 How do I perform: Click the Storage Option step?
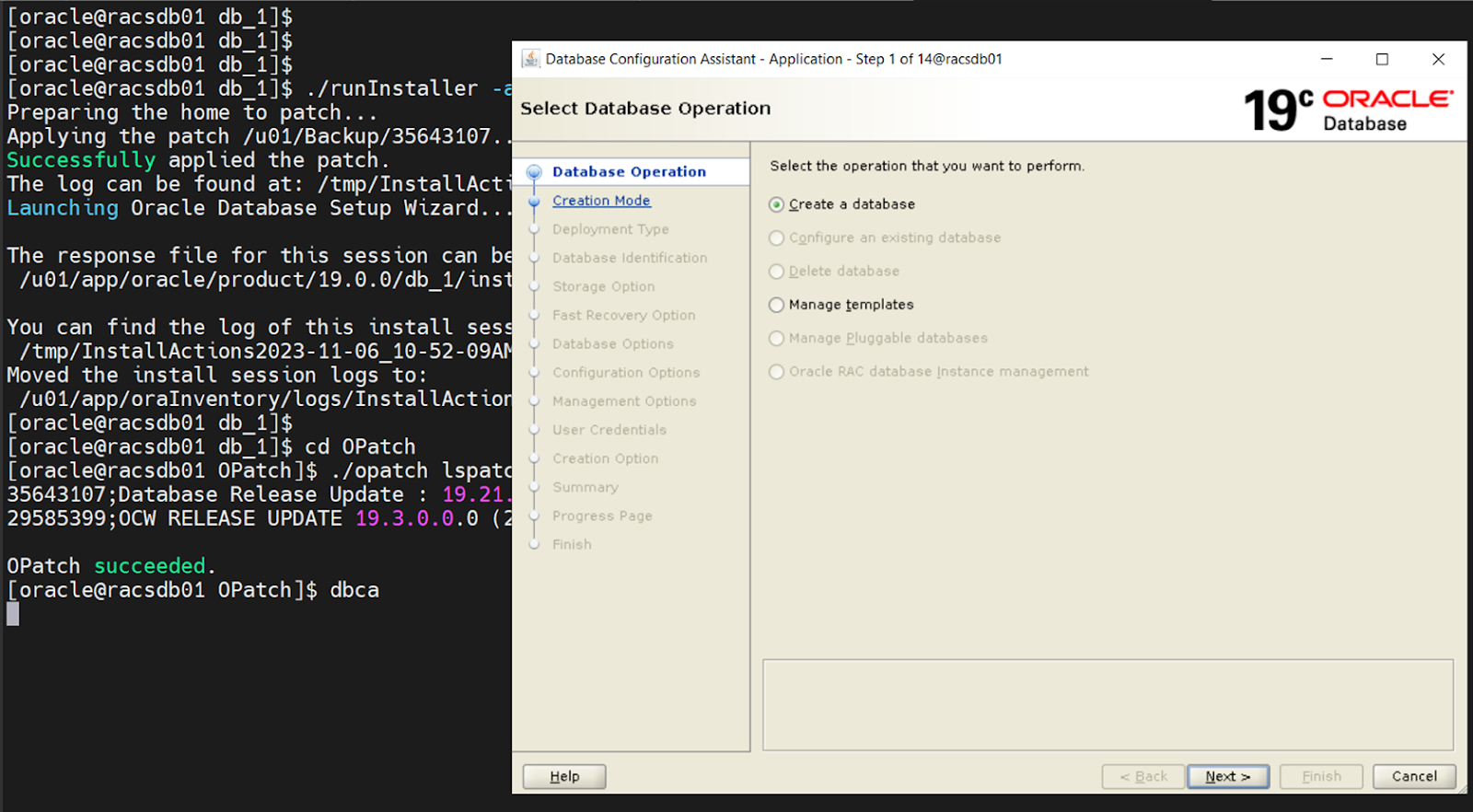coord(604,286)
